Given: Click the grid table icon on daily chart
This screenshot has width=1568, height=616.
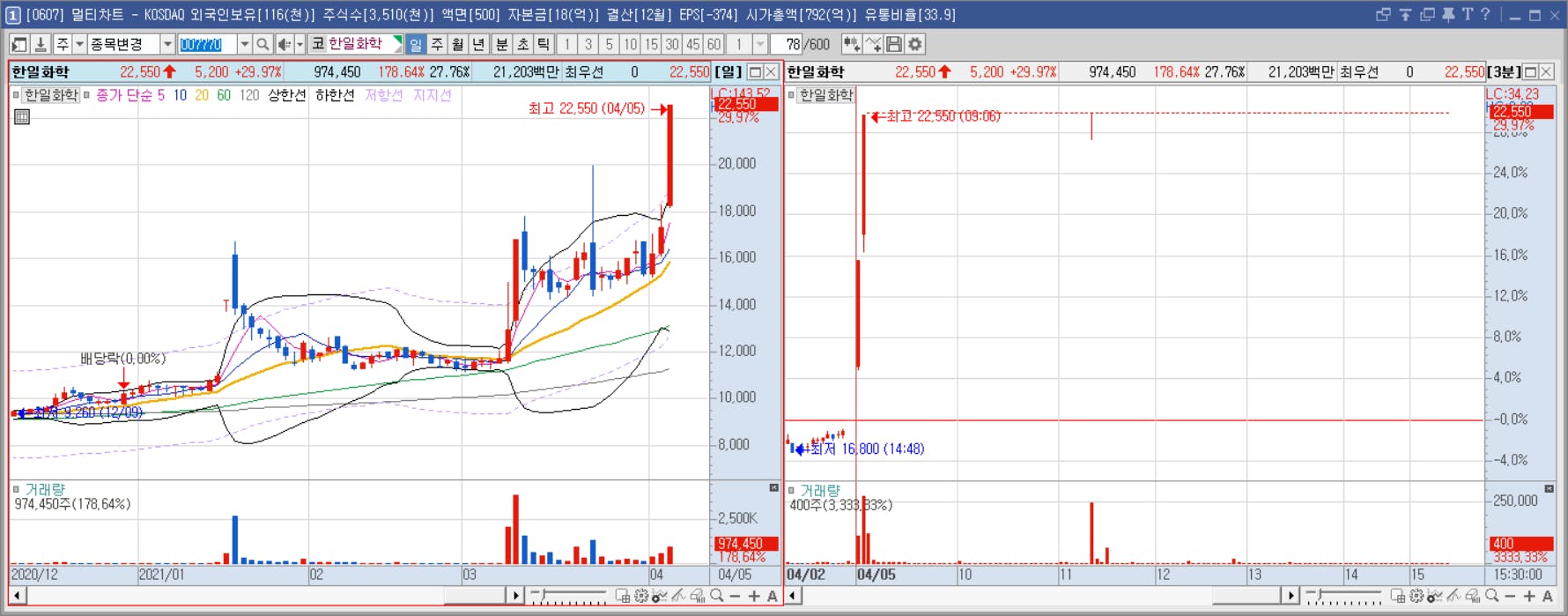Looking at the screenshot, I should click(22, 116).
